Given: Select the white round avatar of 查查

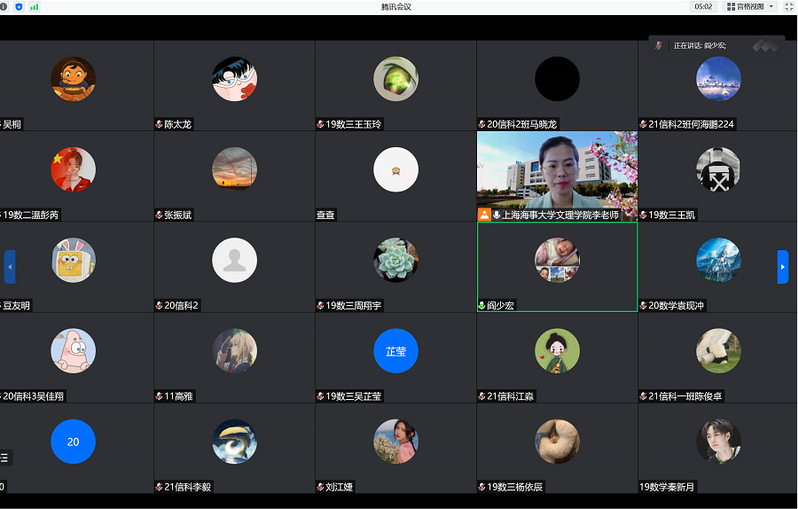Looking at the screenshot, I should (396, 169).
